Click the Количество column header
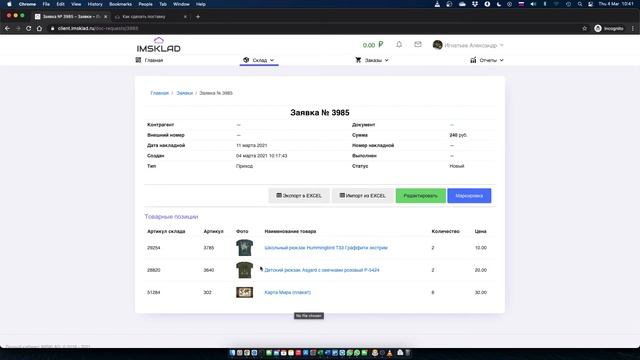 (445, 231)
